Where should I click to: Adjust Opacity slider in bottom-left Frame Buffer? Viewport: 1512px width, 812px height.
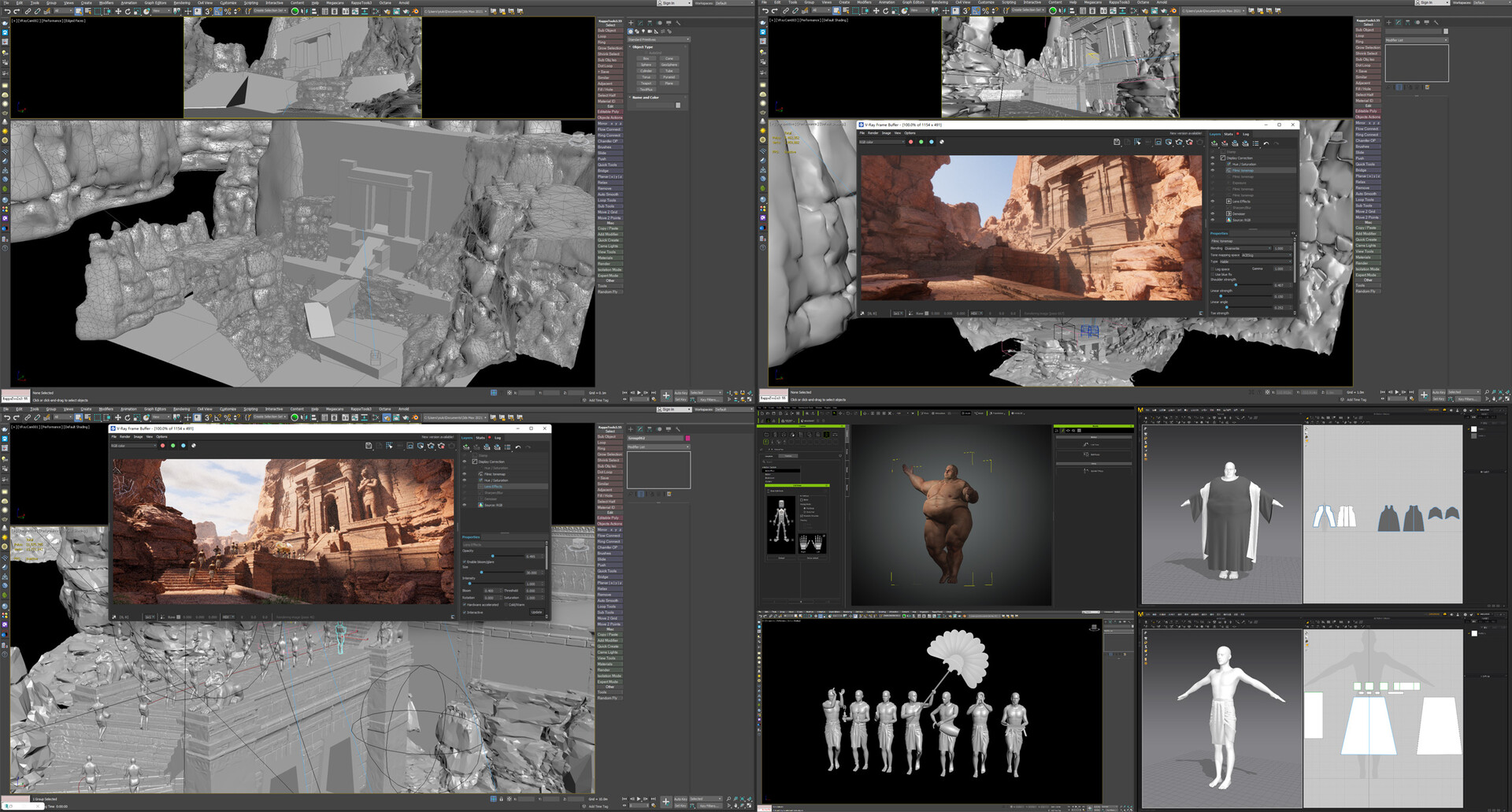tap(493, 556)
